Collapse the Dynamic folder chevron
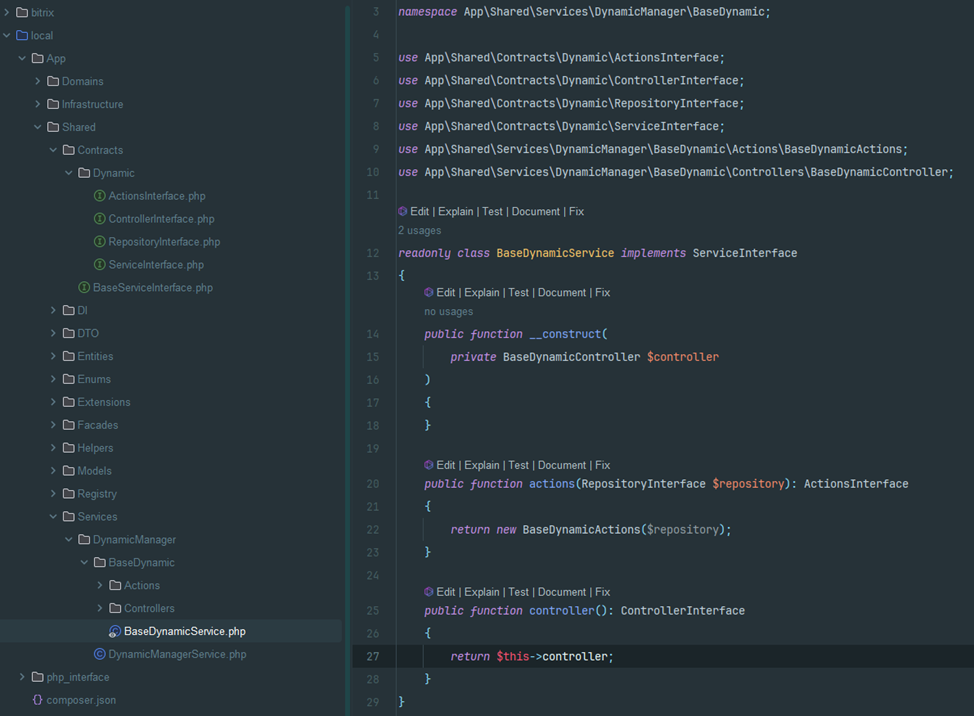 pos(69,173)
